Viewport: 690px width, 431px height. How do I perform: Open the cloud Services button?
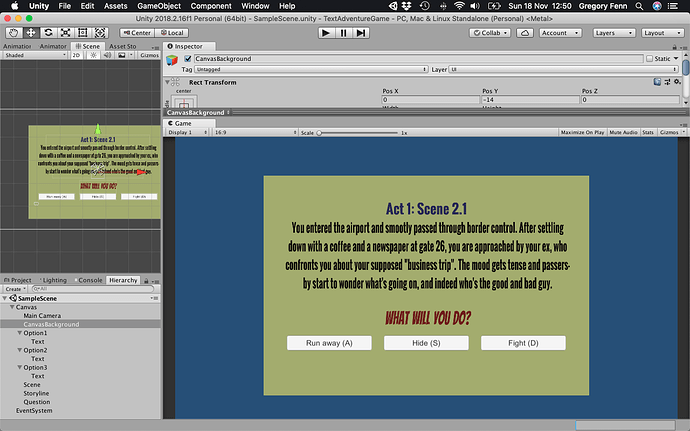point(525,33)
